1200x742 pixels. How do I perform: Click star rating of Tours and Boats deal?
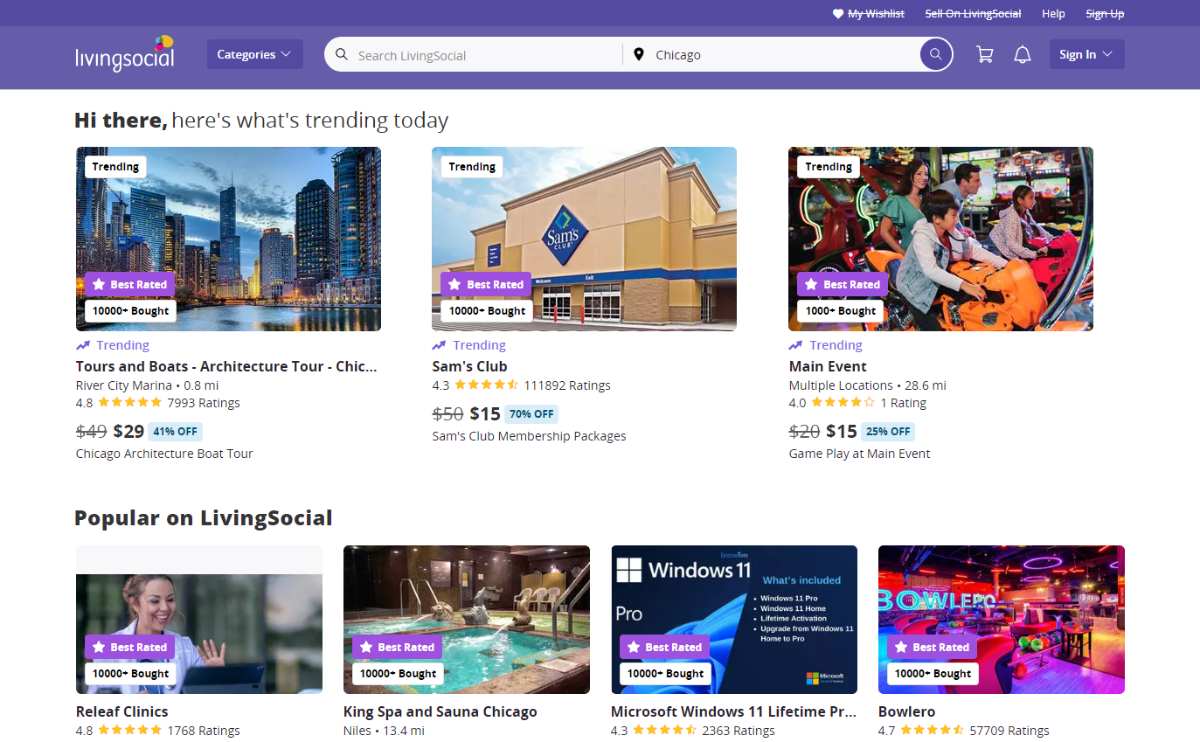click(130, 403)
